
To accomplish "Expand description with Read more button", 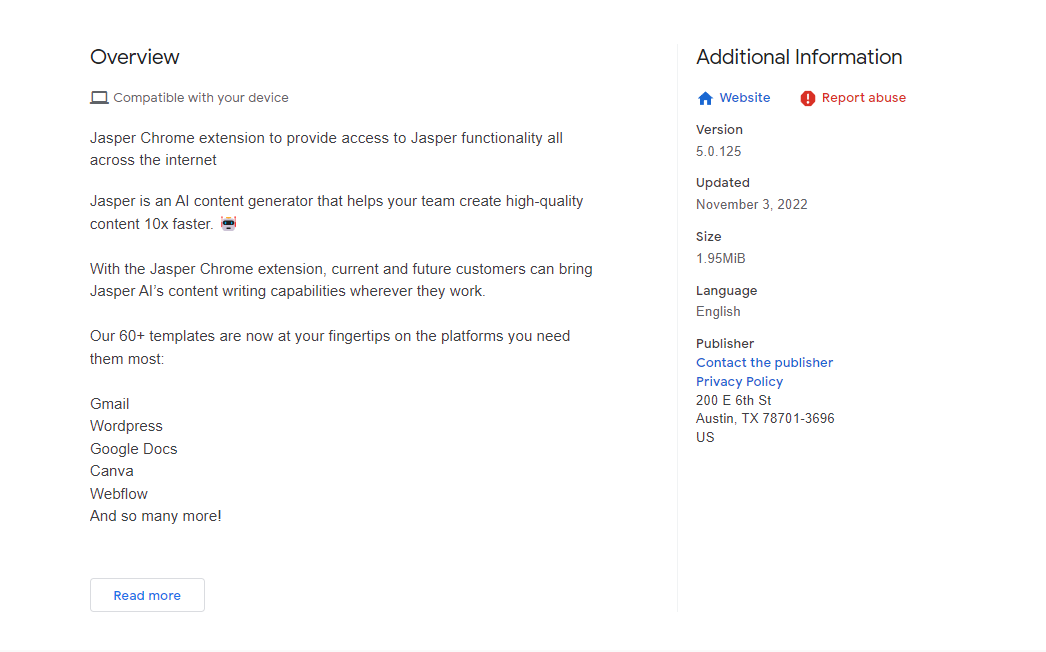I will click(x=147, y=595).
